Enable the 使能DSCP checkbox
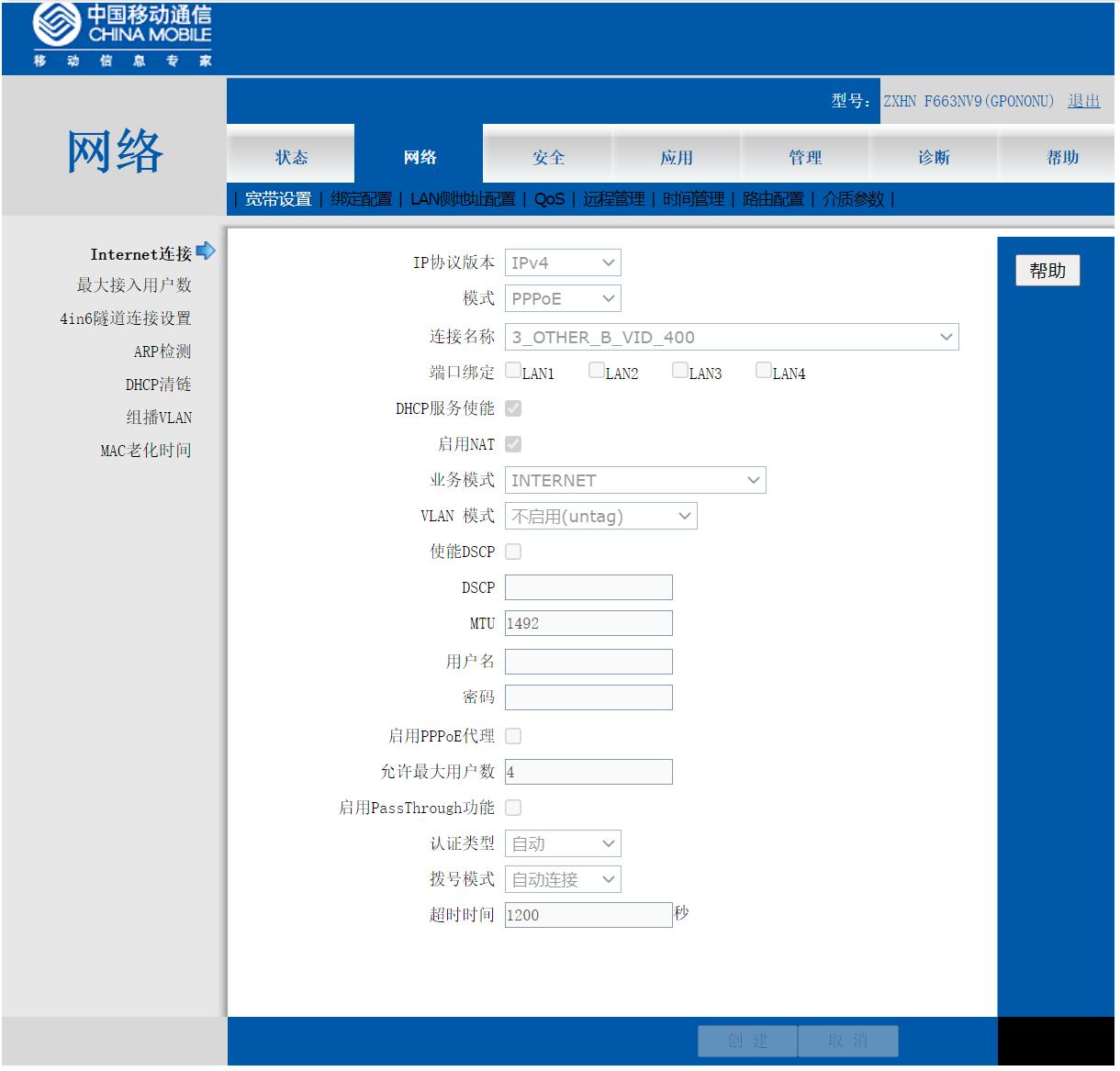 (513, 552)
